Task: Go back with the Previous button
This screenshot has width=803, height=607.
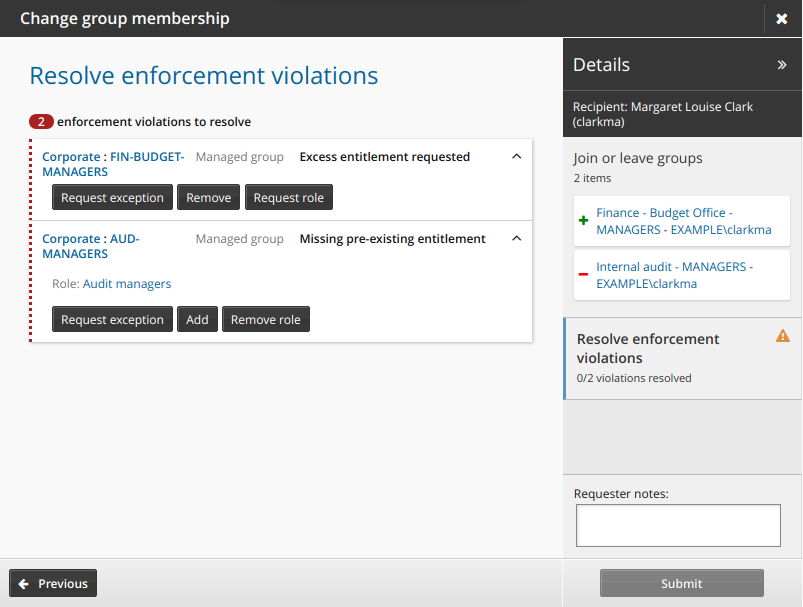Action: click(53, 584)
